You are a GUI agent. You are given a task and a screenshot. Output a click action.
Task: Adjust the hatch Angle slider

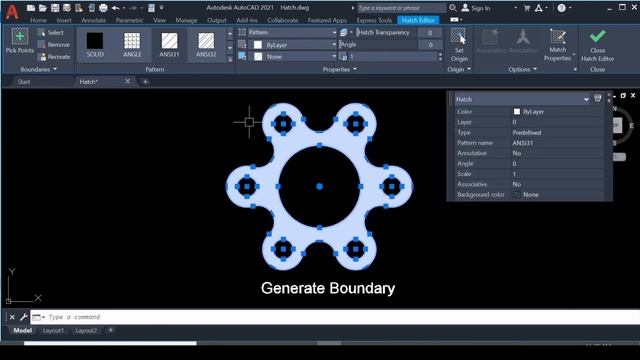378,44
